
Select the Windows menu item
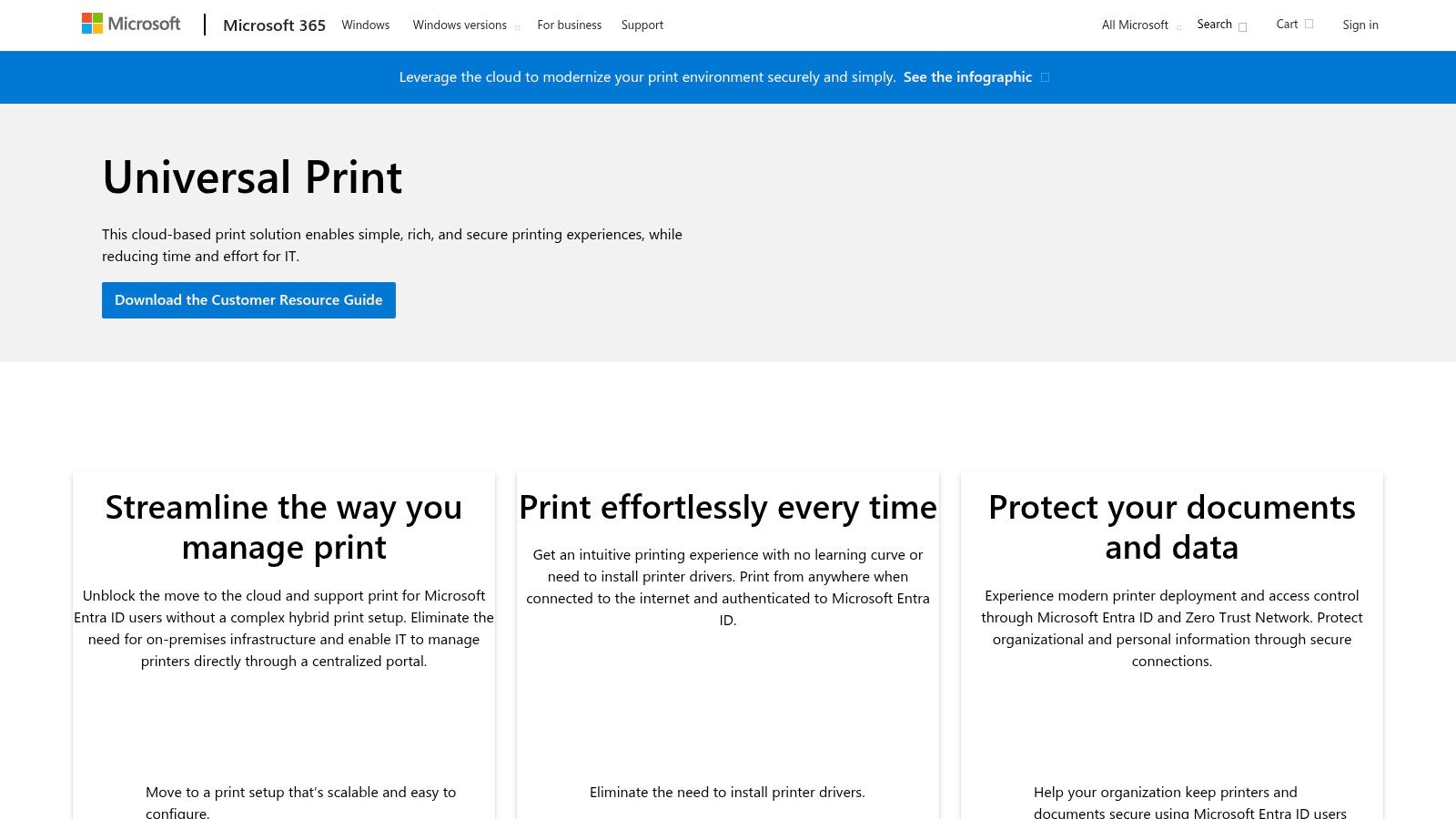coord(365,25)
